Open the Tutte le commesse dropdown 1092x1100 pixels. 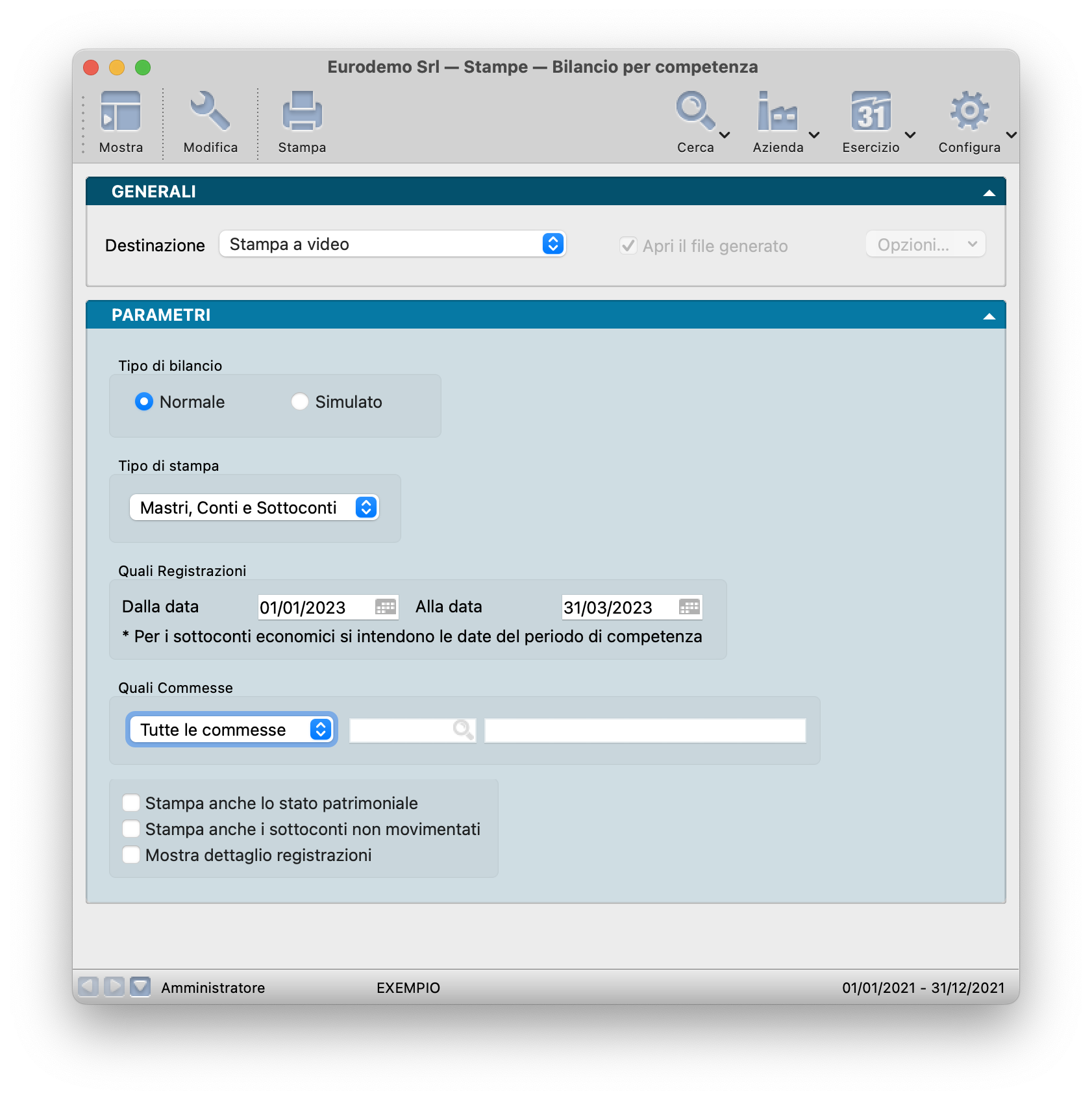232,730
